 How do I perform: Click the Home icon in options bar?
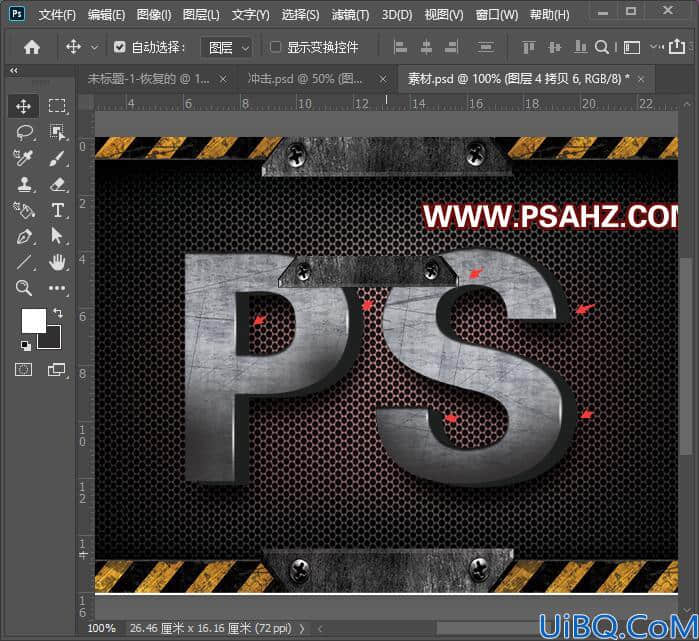coord(32,47)
